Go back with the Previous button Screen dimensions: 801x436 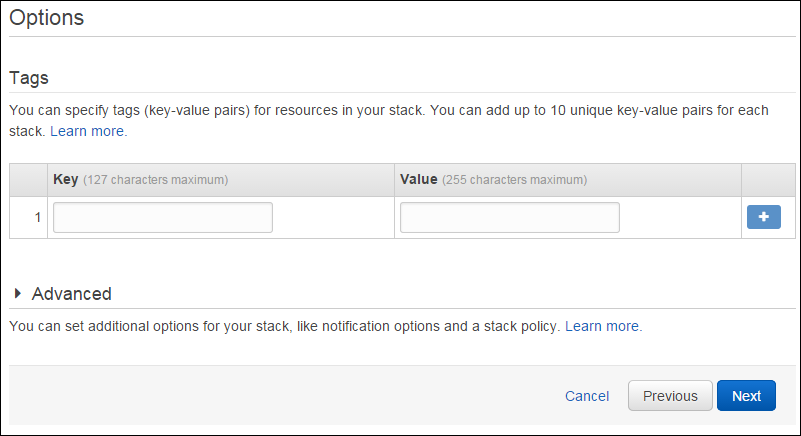click(670, 396)
